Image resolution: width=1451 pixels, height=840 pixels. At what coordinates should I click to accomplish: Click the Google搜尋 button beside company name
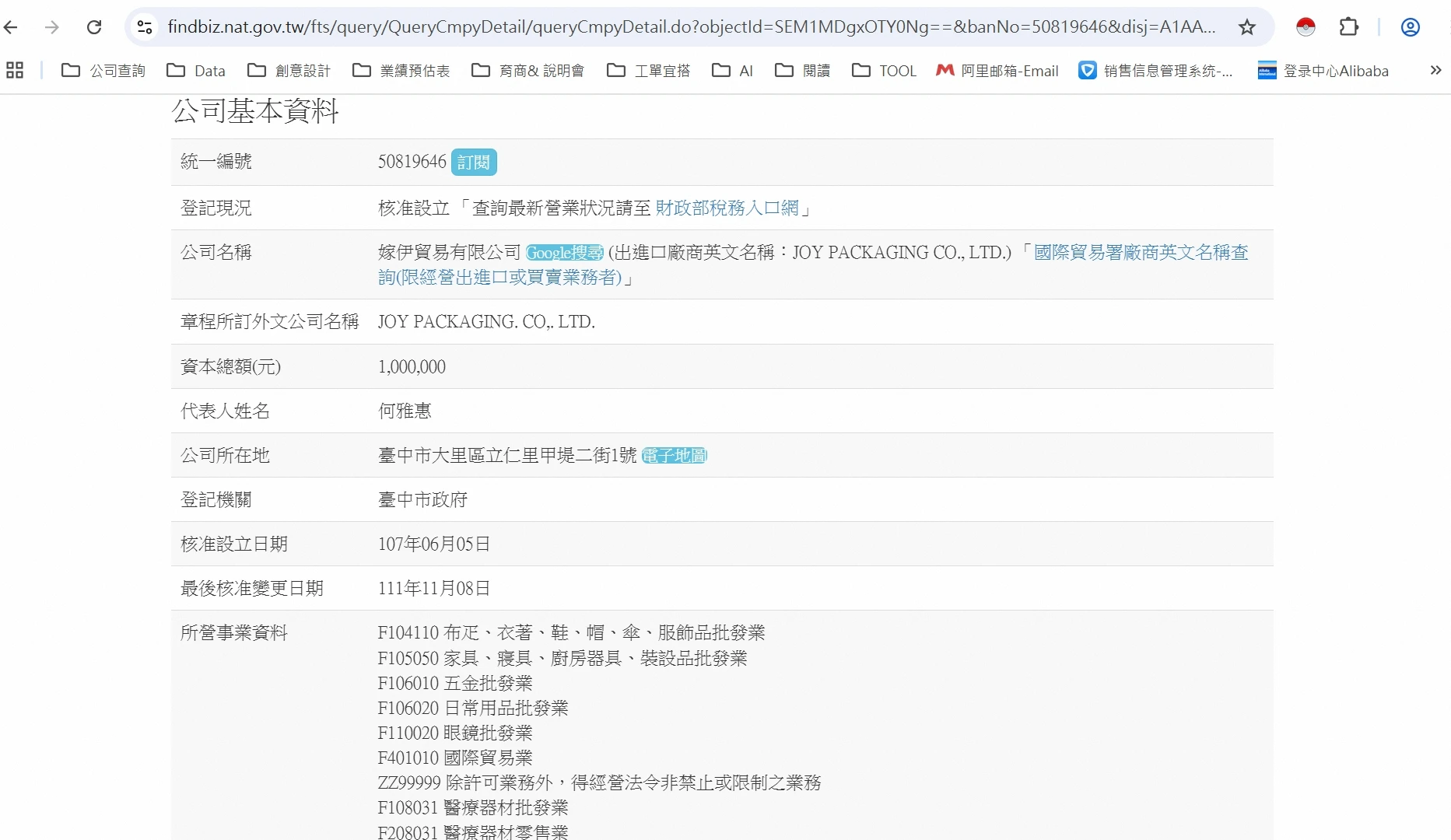(564, 253)
